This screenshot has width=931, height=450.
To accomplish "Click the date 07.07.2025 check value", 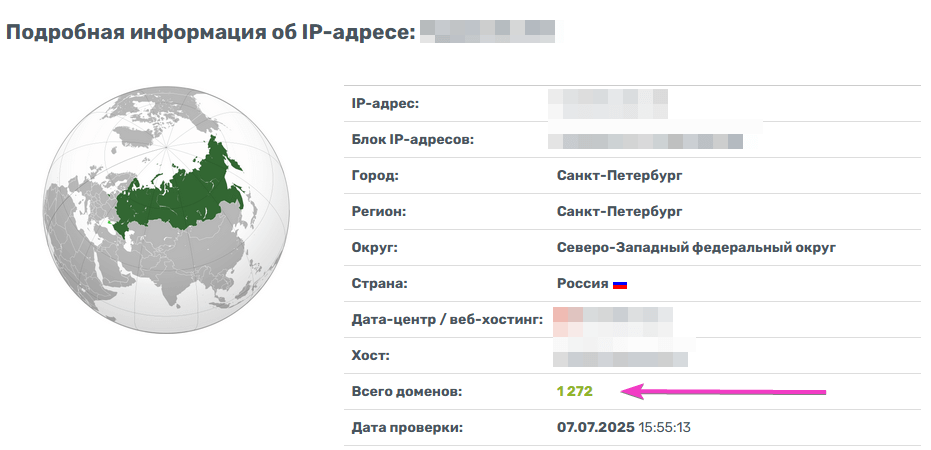I will click(x=595, y=427).
